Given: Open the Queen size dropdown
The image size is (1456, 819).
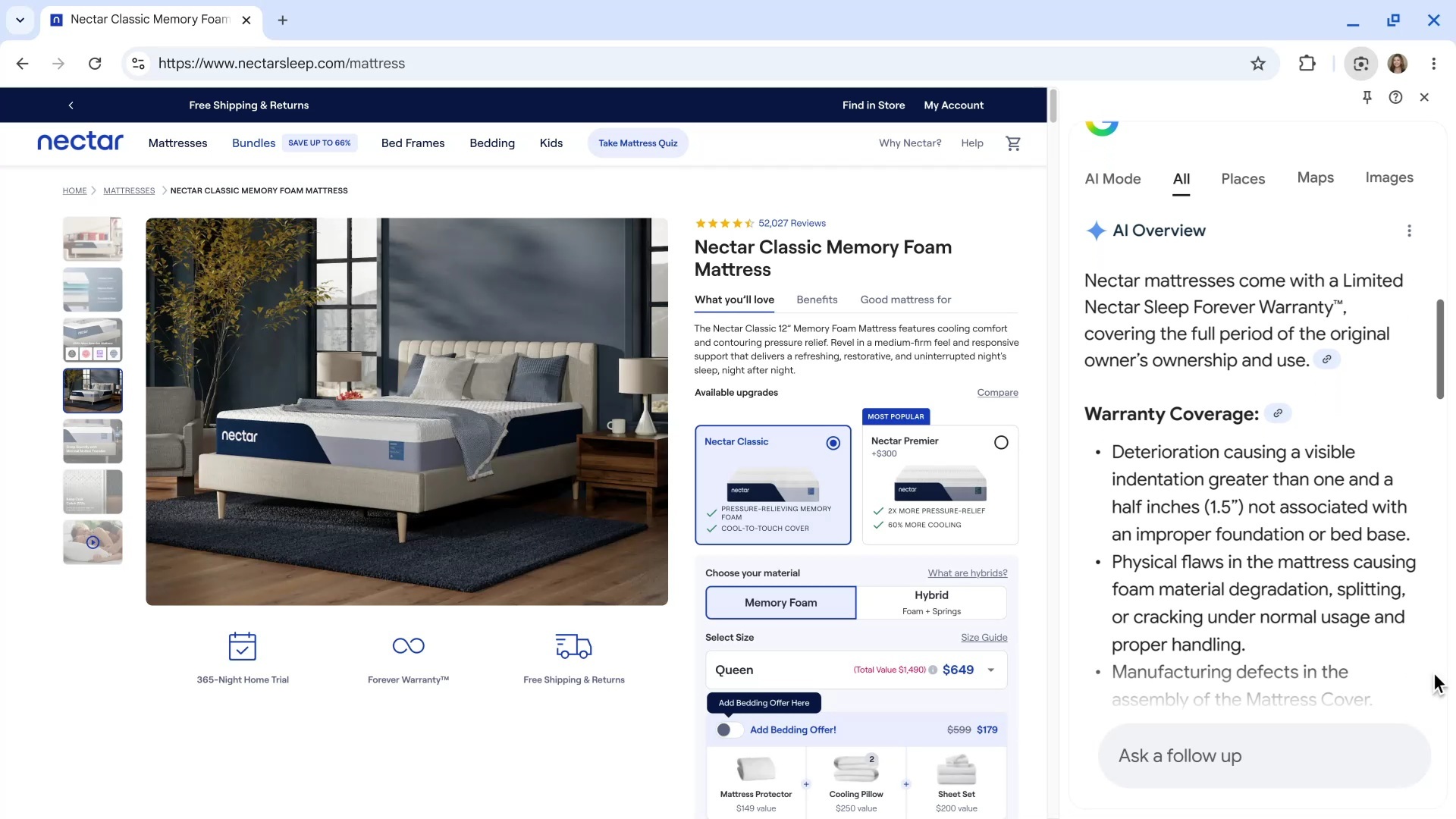Looking at the screenshot, I should pos(856,670).
